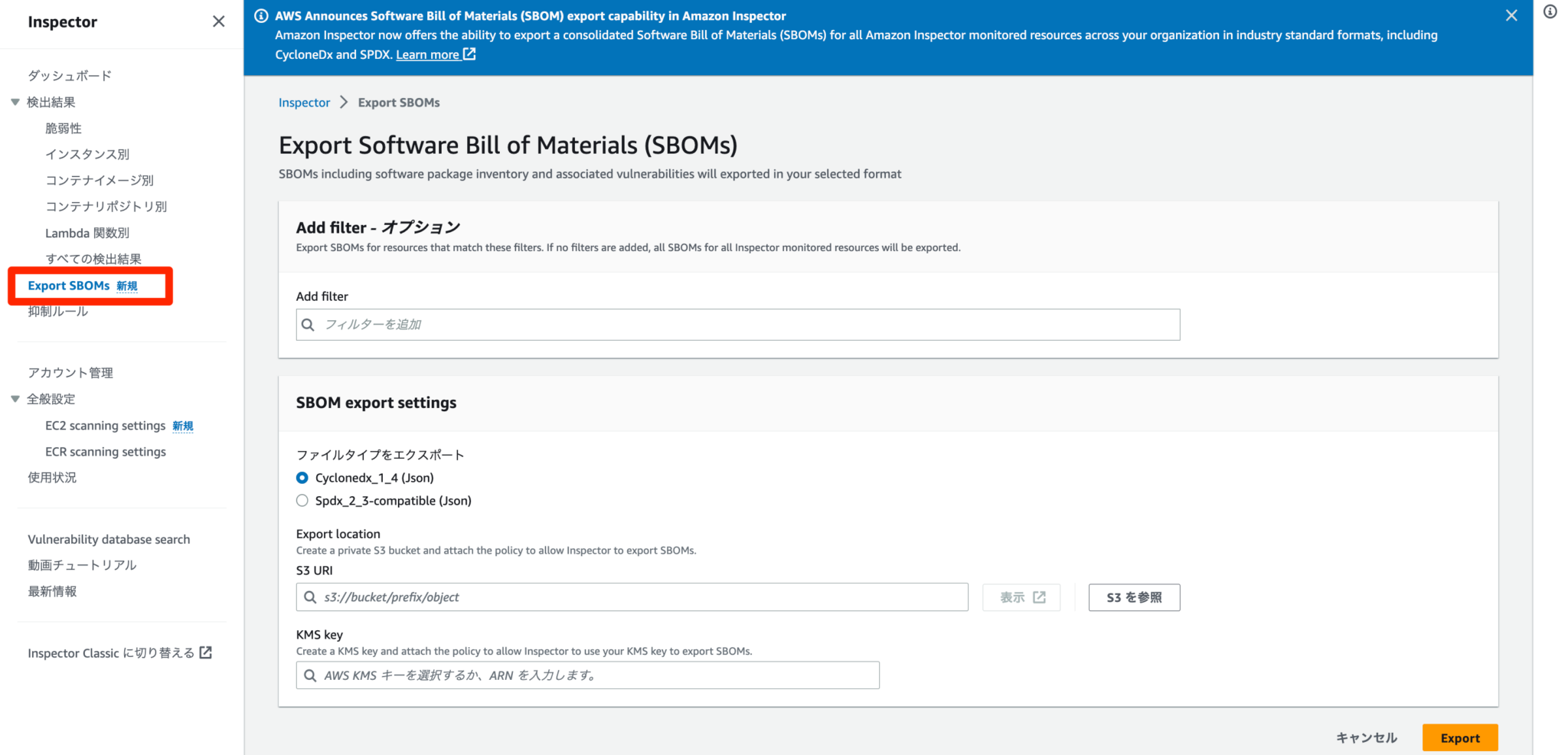The width and height of the screenshot is (1568, 755).
Task: Open the 脆弱性 findings page
Action: click(63, 128)
